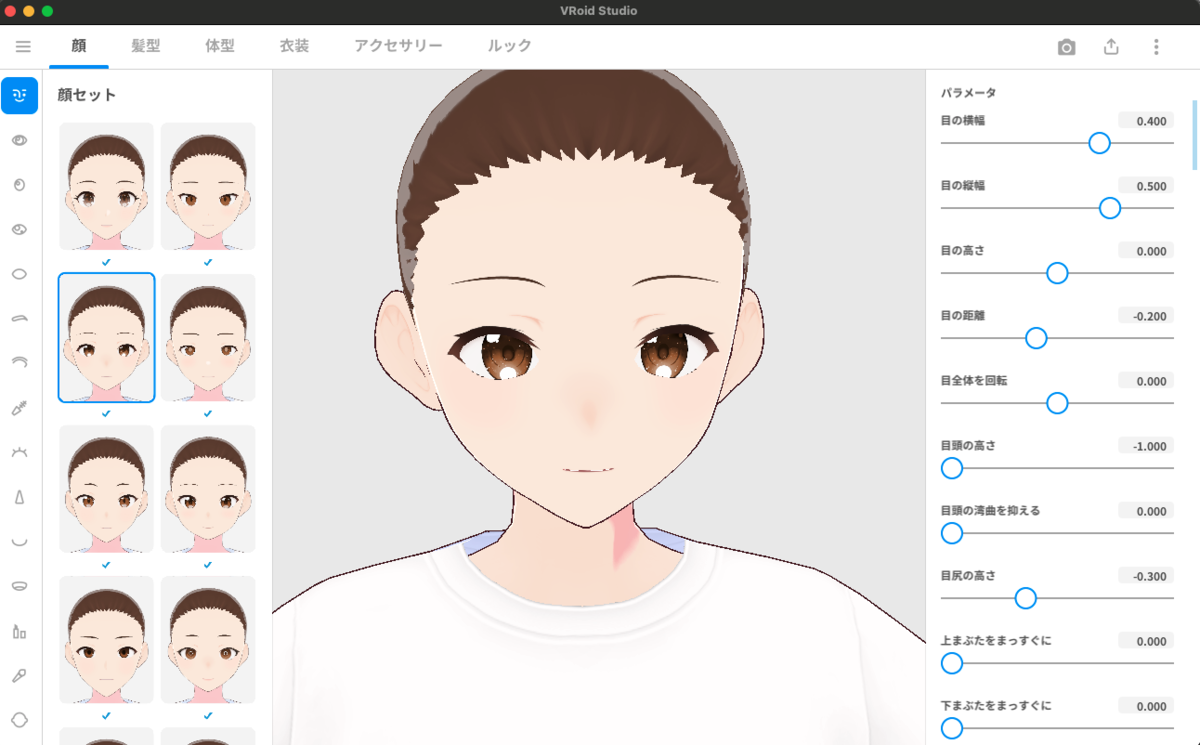Open the pupil customization icon

[x=19, y=185]
